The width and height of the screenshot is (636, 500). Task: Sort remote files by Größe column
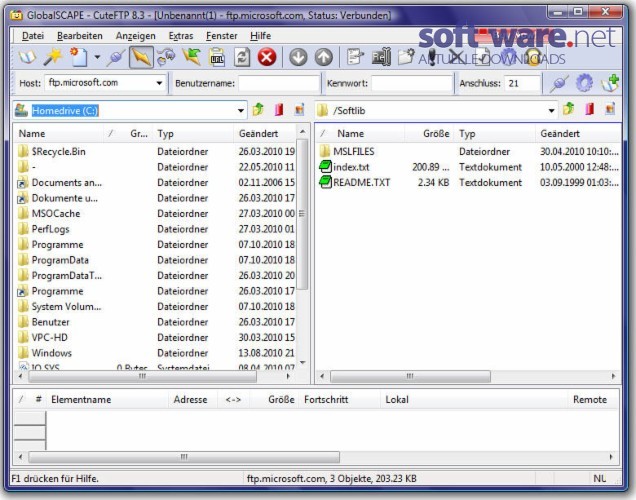coord(430,133)
